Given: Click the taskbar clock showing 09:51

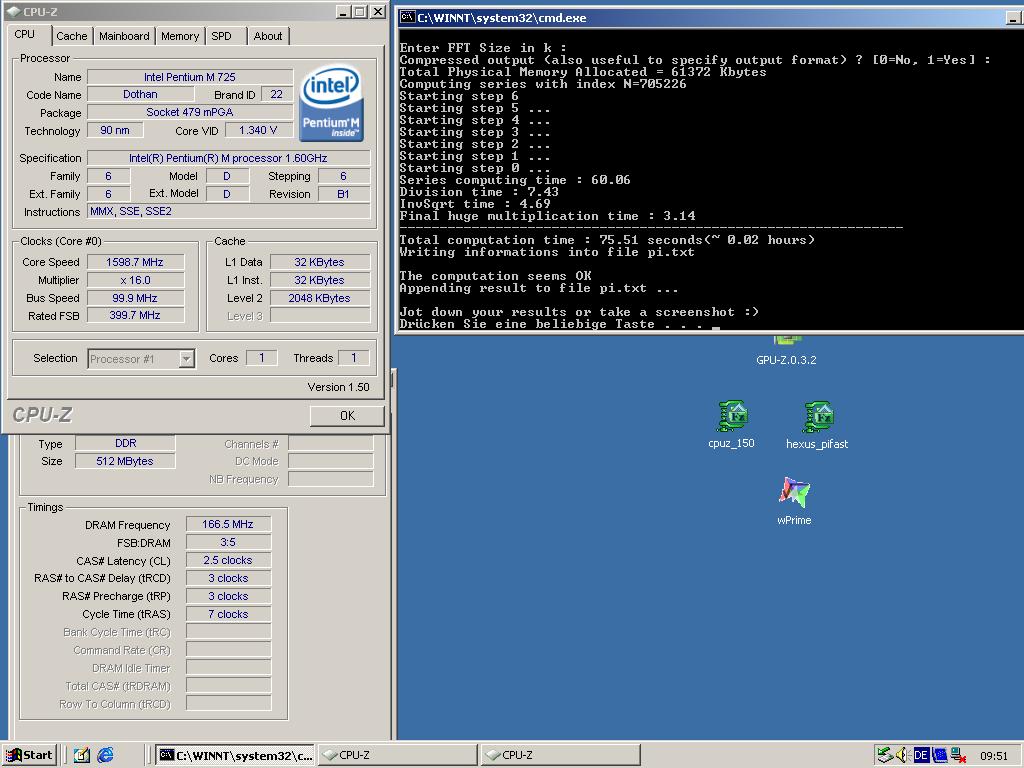Looking at the screenshot, I should [x=994, y=756].
